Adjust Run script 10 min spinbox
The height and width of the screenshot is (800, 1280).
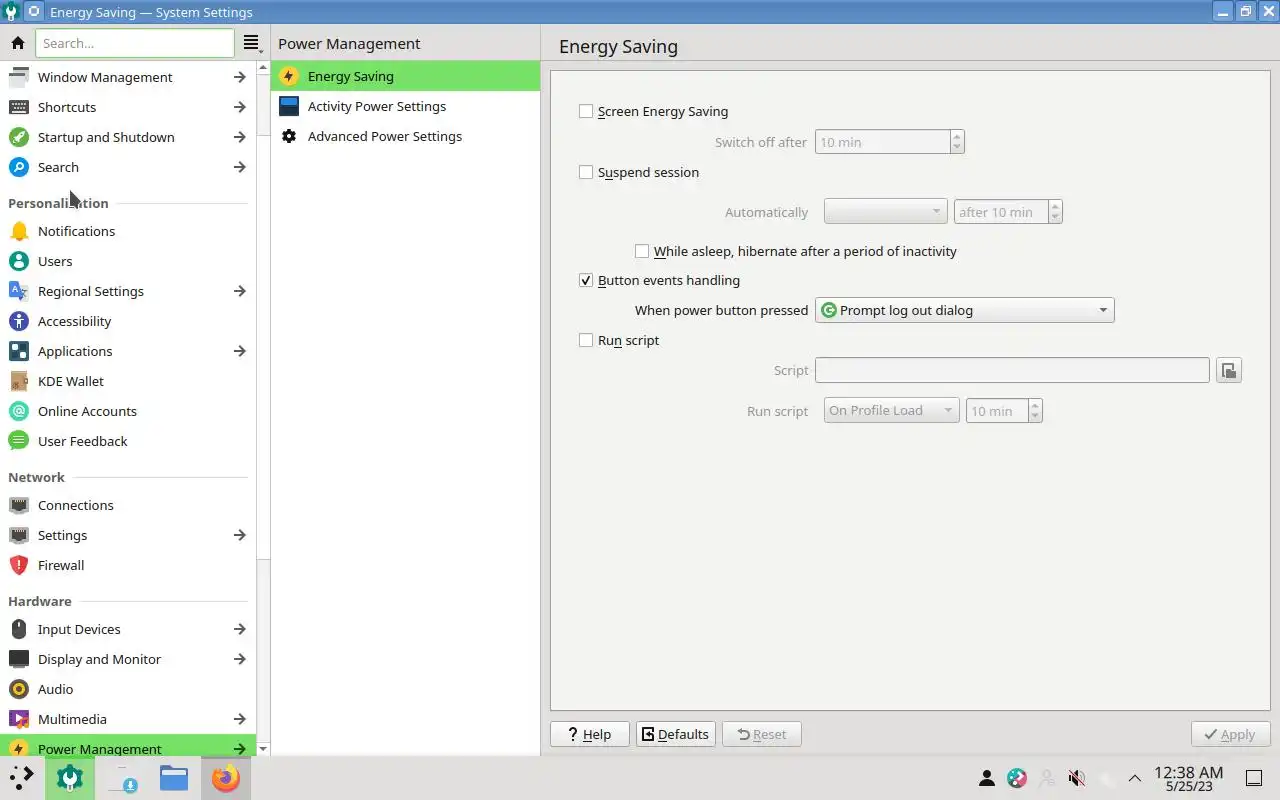(x=1004, y=411)
